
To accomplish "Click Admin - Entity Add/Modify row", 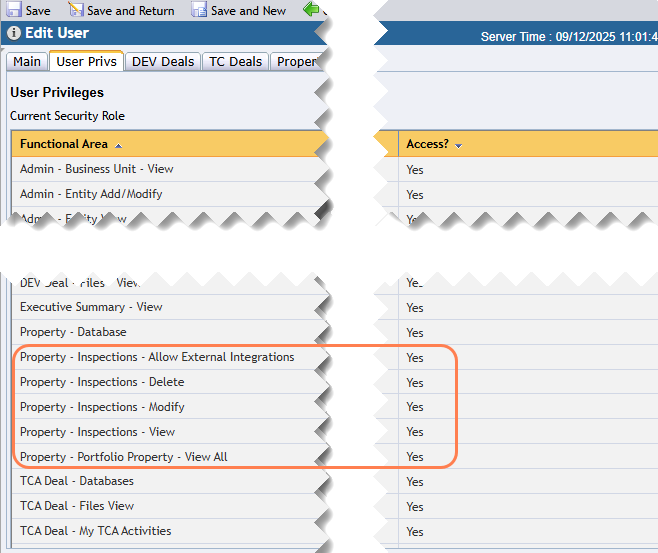I will [x=91, y=194].
